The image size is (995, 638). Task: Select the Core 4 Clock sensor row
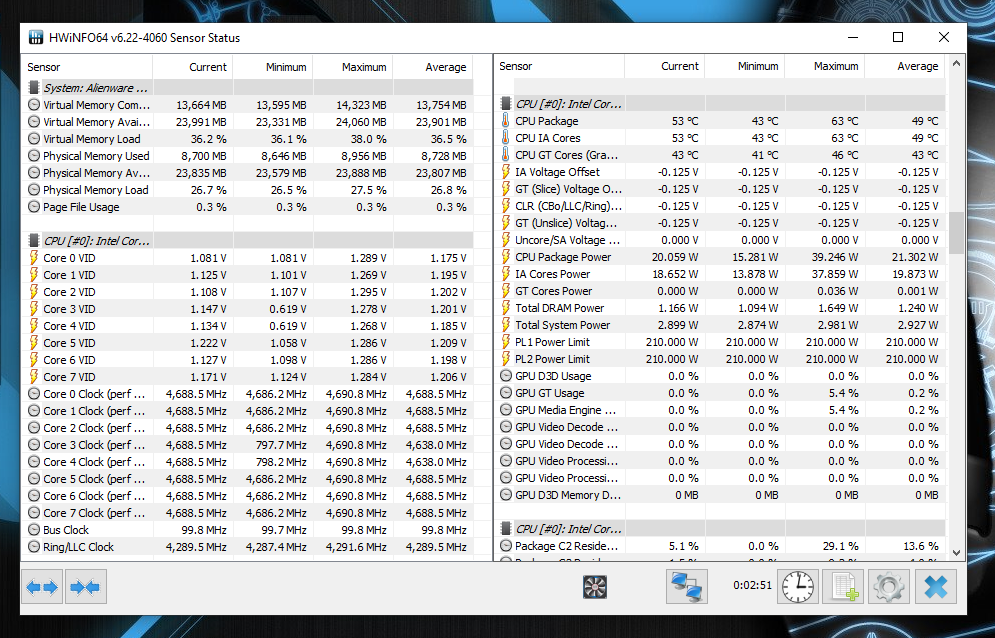coord(247,462)
